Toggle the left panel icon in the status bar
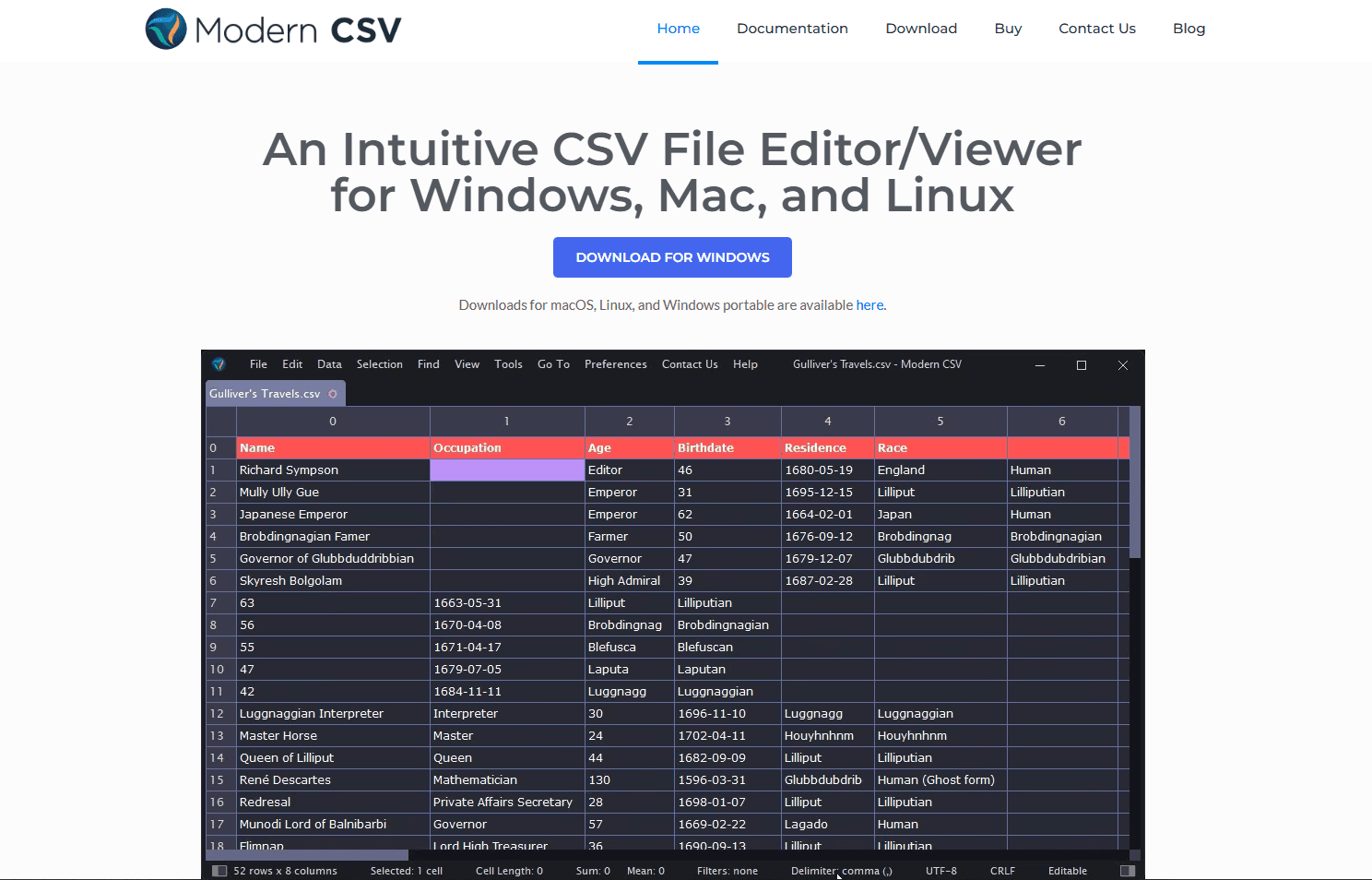Image resolution: width=1372 pixels, height=880 pixels. click(219, 870)
